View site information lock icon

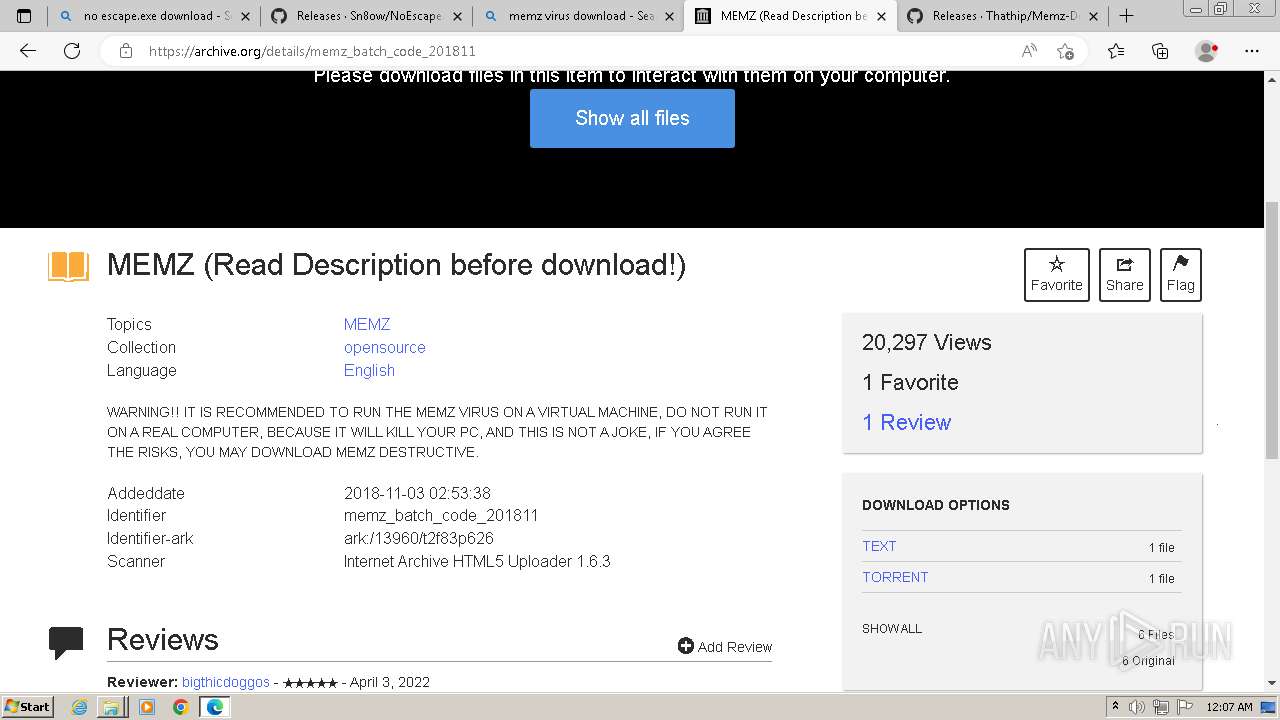tap(126, 51)
